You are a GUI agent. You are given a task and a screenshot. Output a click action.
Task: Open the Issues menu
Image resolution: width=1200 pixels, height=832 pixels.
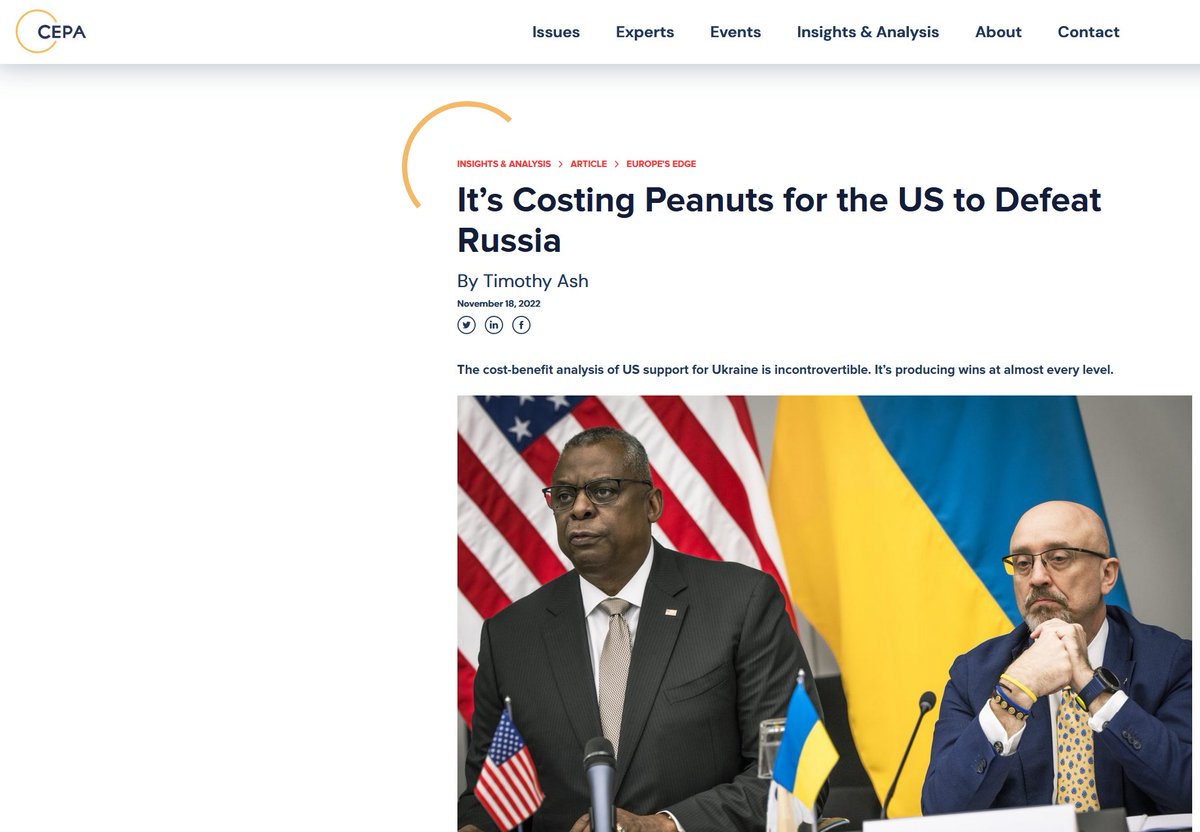coord(556,32)
